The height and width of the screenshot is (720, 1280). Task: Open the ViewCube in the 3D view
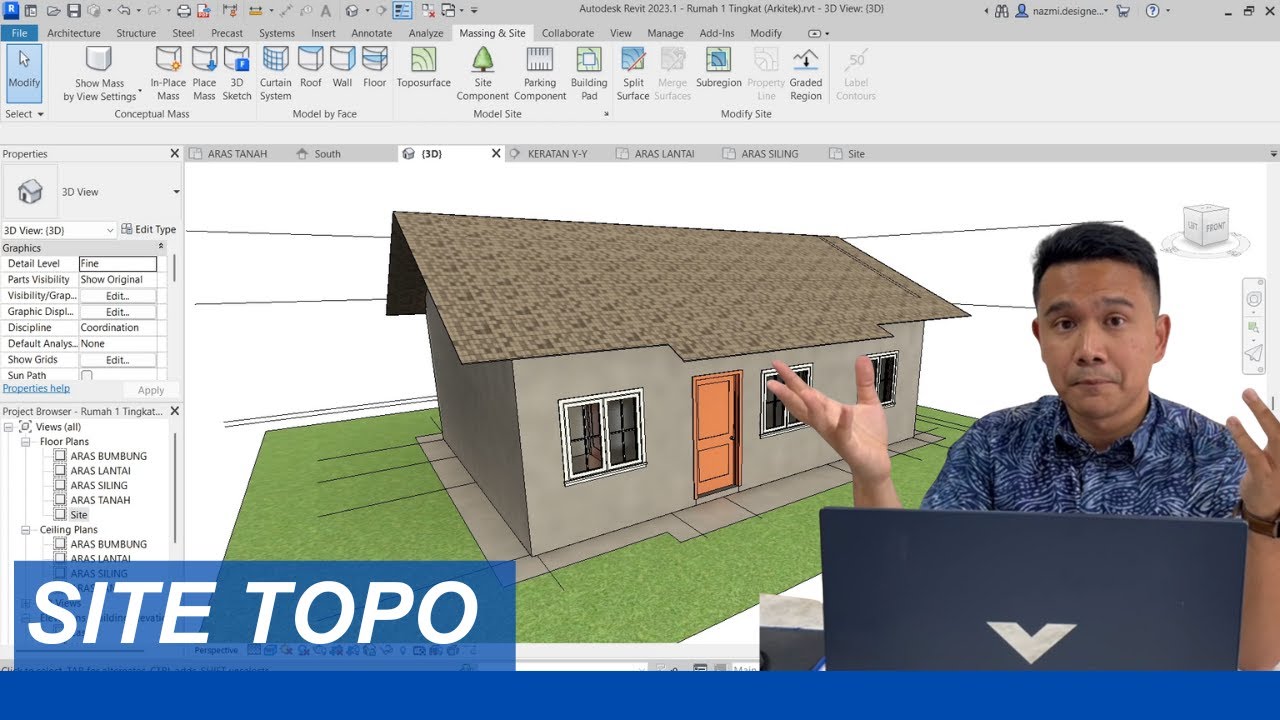coord(1205,225)
